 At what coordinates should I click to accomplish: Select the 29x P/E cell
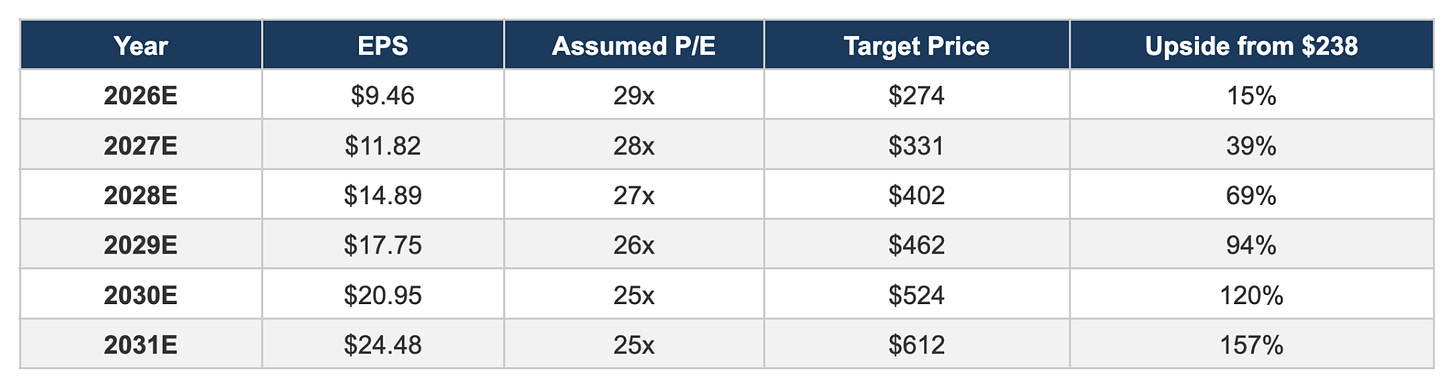pyautogui.click(x=634, y=96)
